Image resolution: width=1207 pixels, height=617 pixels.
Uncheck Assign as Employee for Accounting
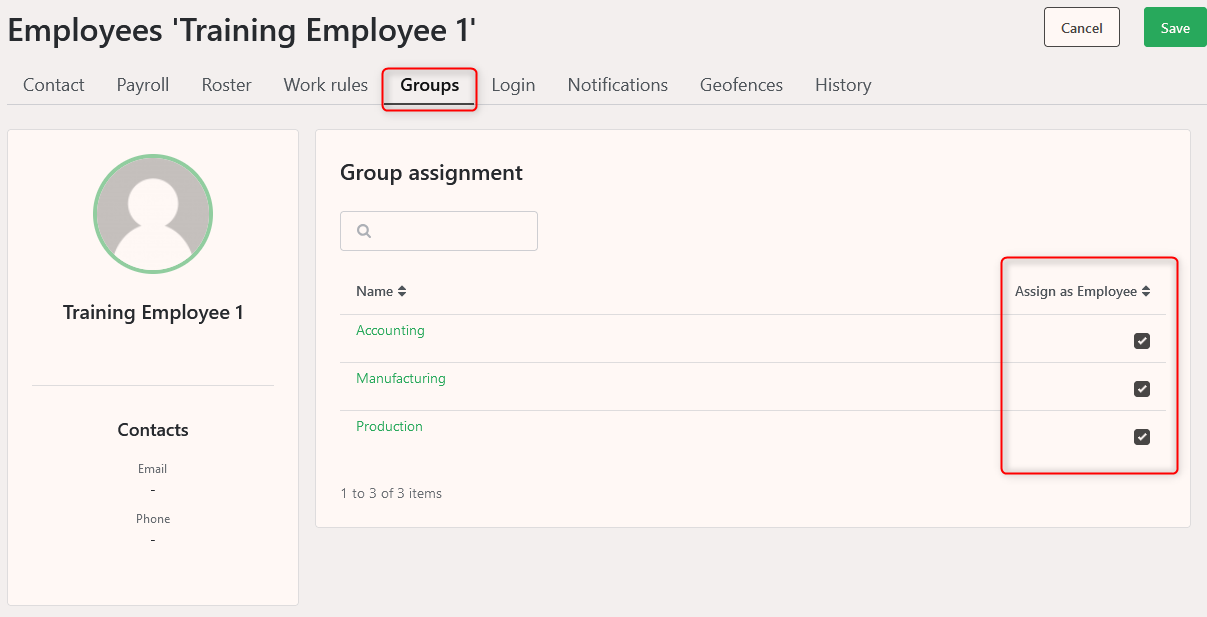(x=1142, y=341)
